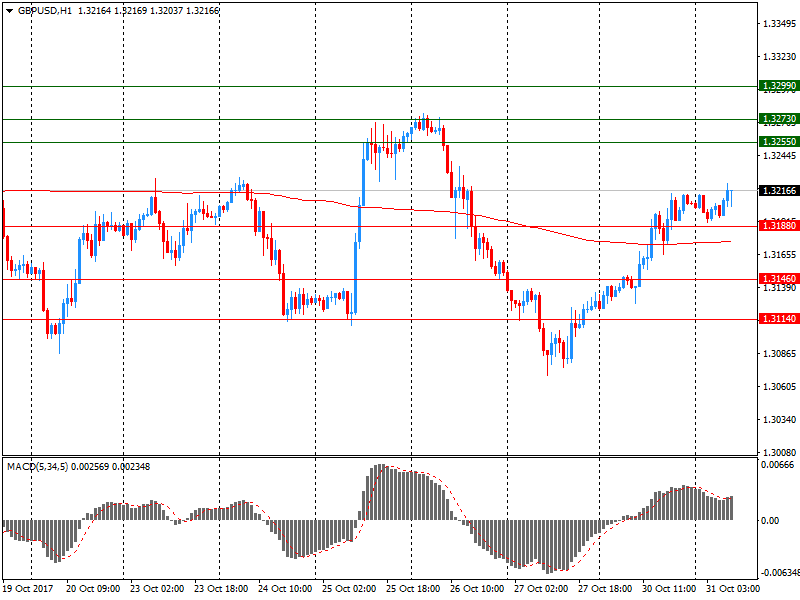Click the green 1.32990 level price tag
The height and width of the screenshot is (600, 800).
tap(779, 86)
